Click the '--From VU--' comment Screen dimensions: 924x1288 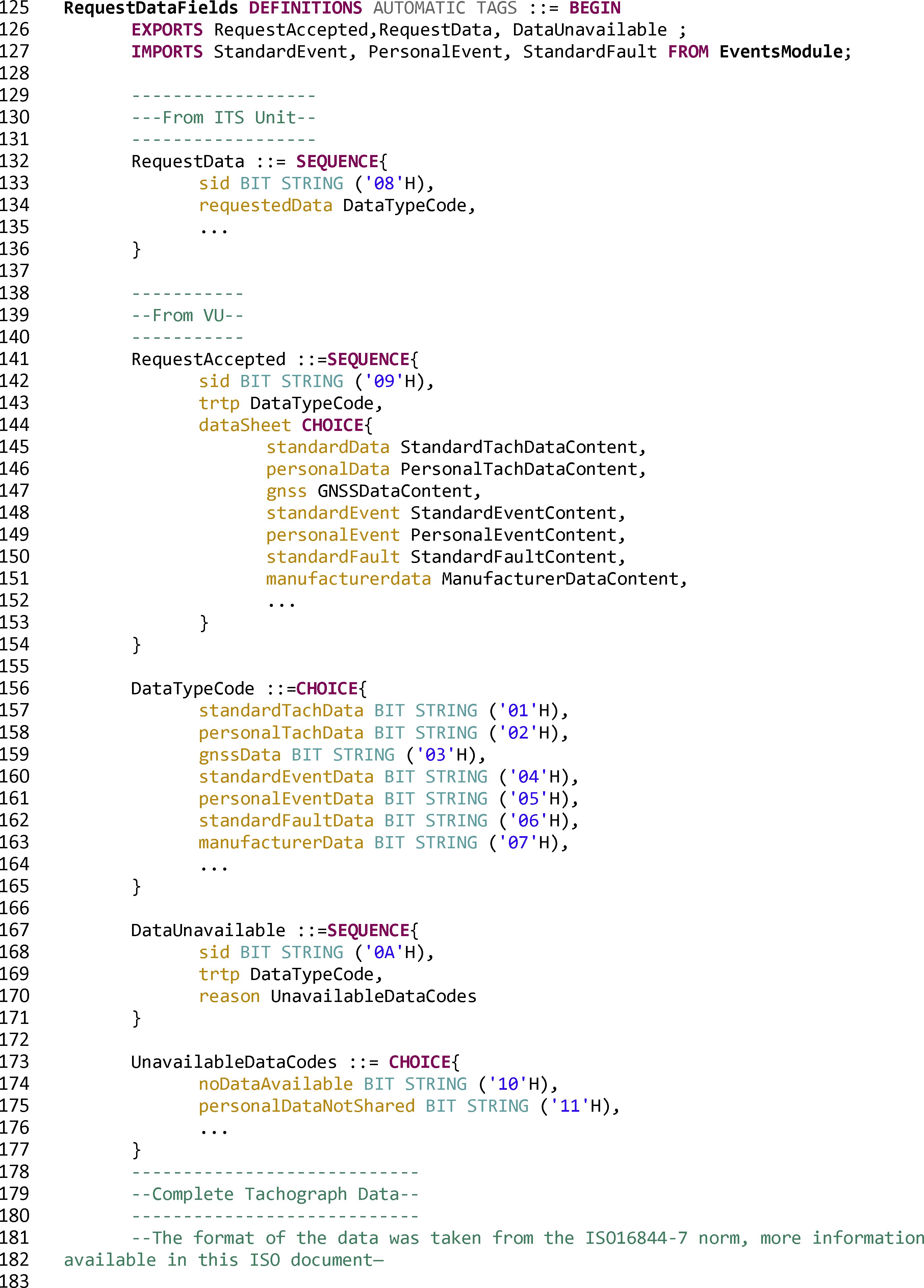point(187,316)
